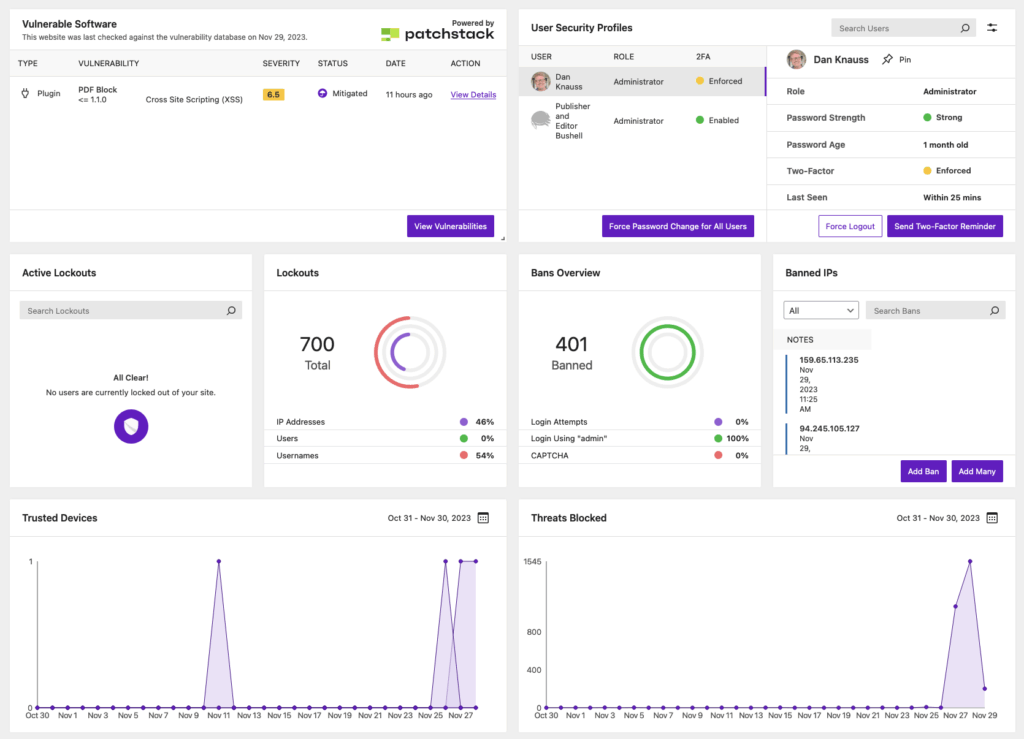
Task: Click the 6.5 severity badge
Action: [274, 95]
